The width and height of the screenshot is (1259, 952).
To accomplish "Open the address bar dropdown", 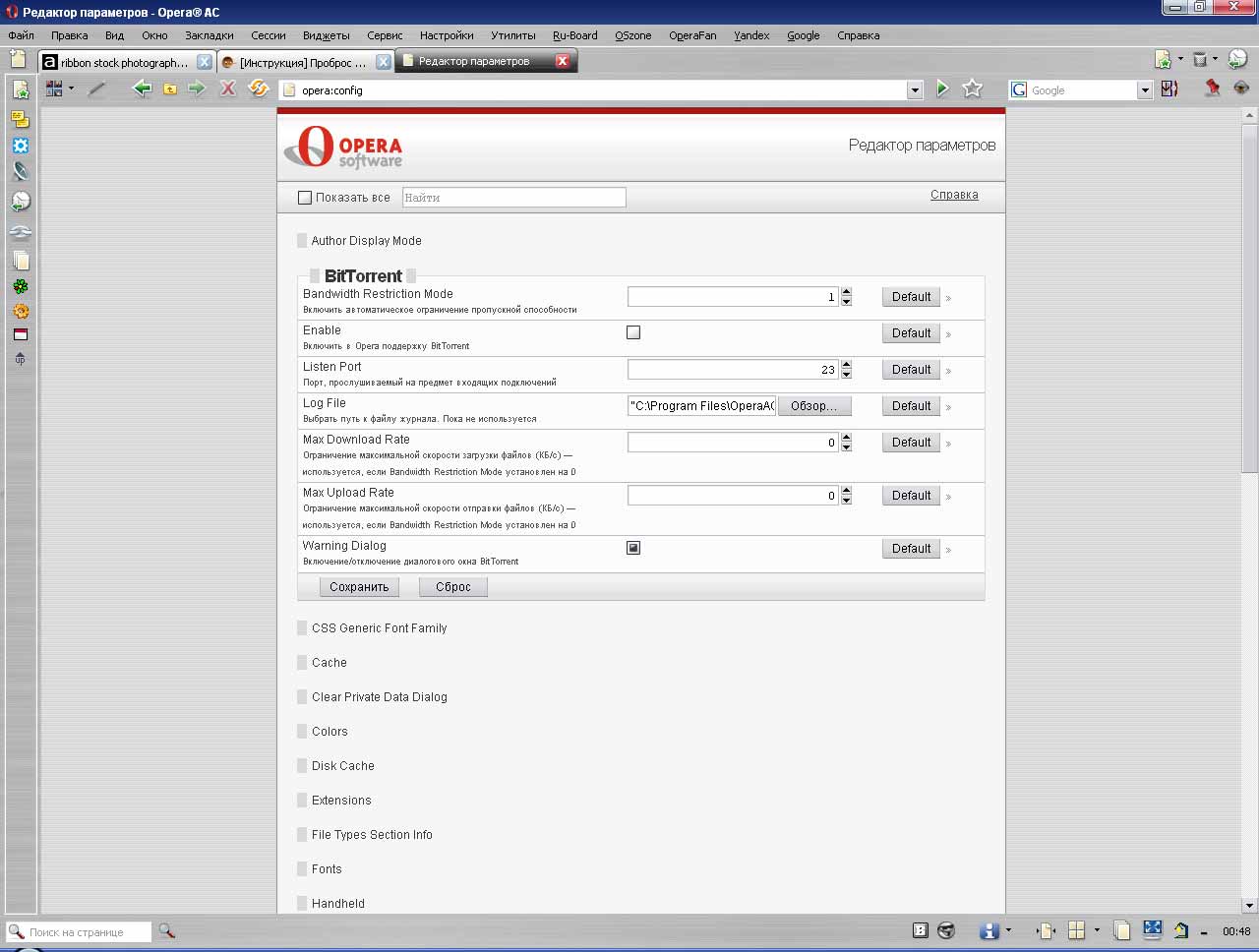I will pos(915,90).
